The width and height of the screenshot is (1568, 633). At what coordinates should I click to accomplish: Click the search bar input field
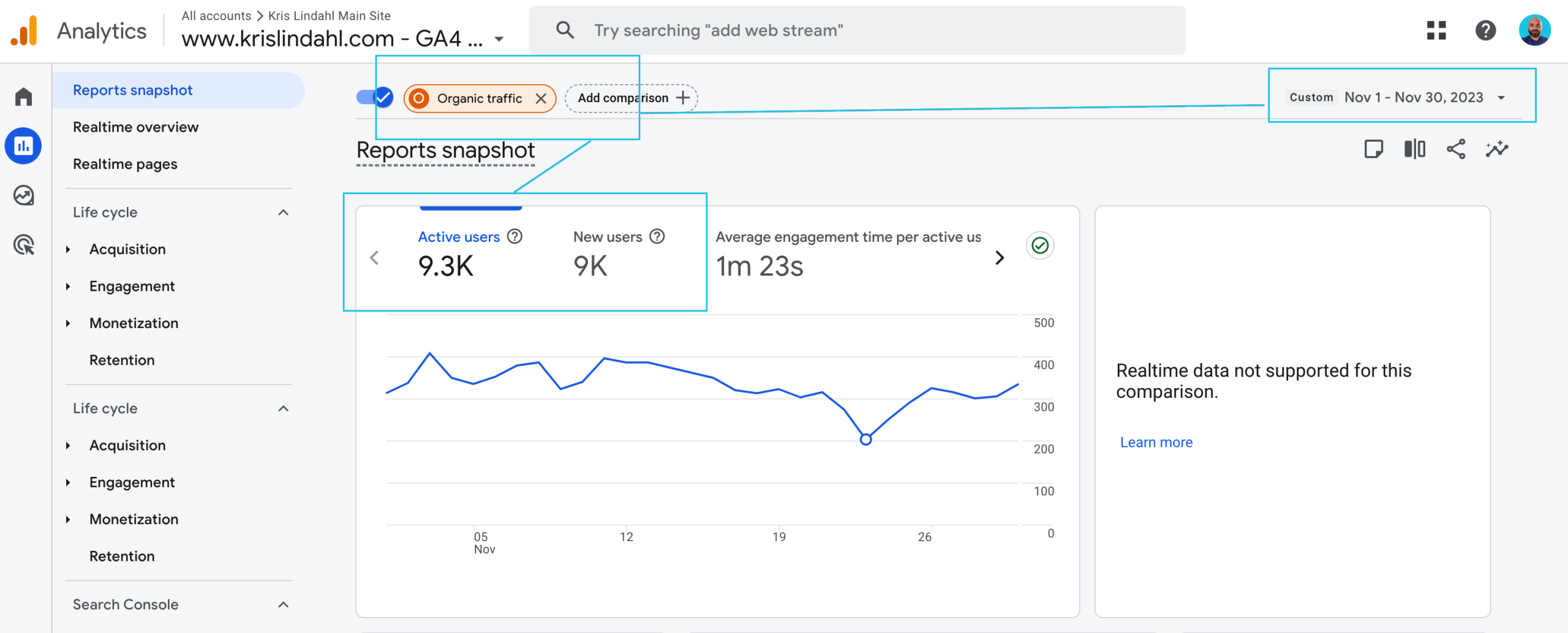pos(858,31)
